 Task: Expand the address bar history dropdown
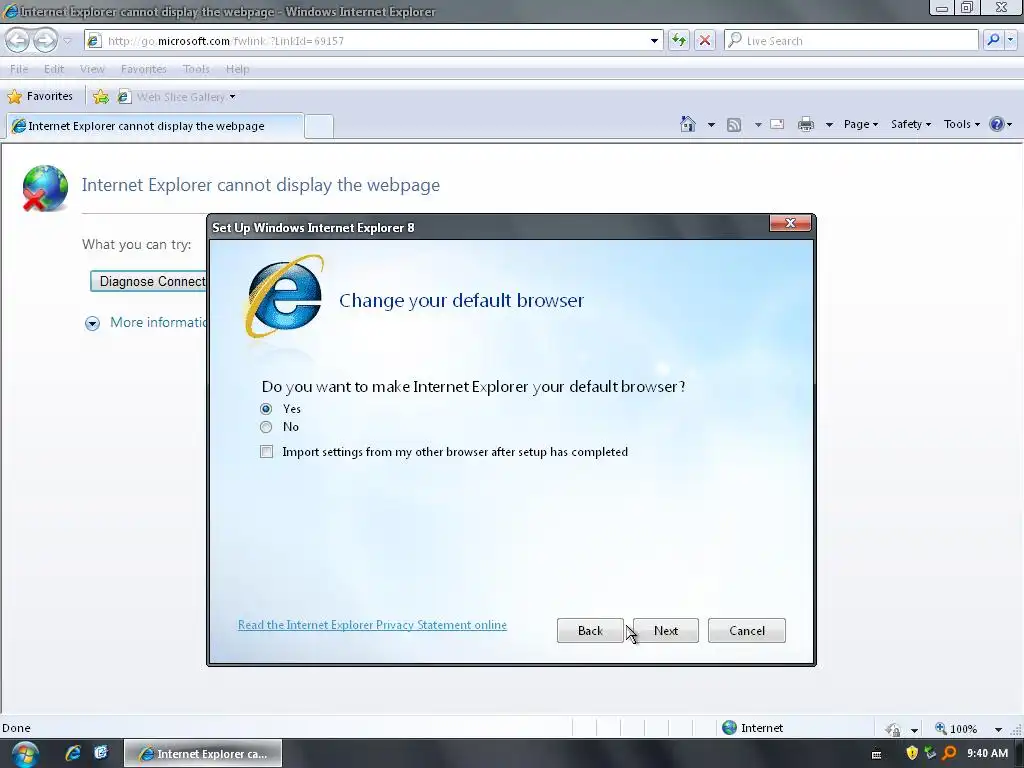click(654, 40)
